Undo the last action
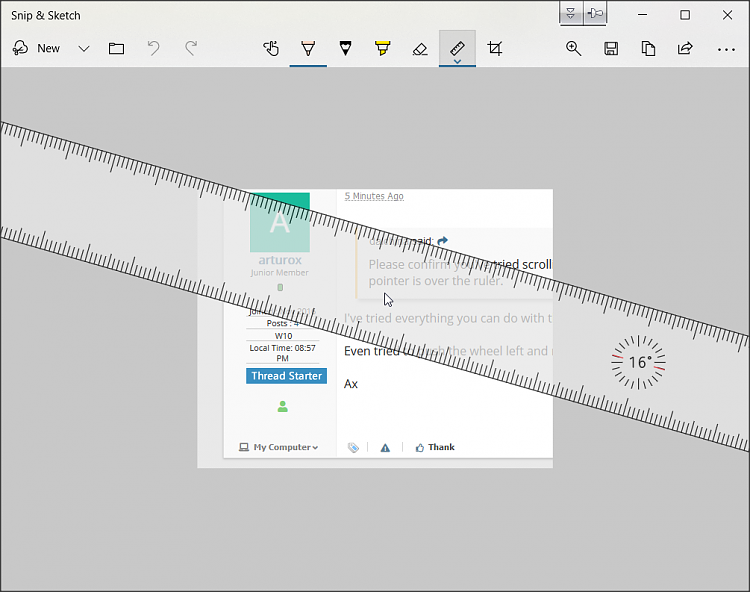 pos(154,48)
